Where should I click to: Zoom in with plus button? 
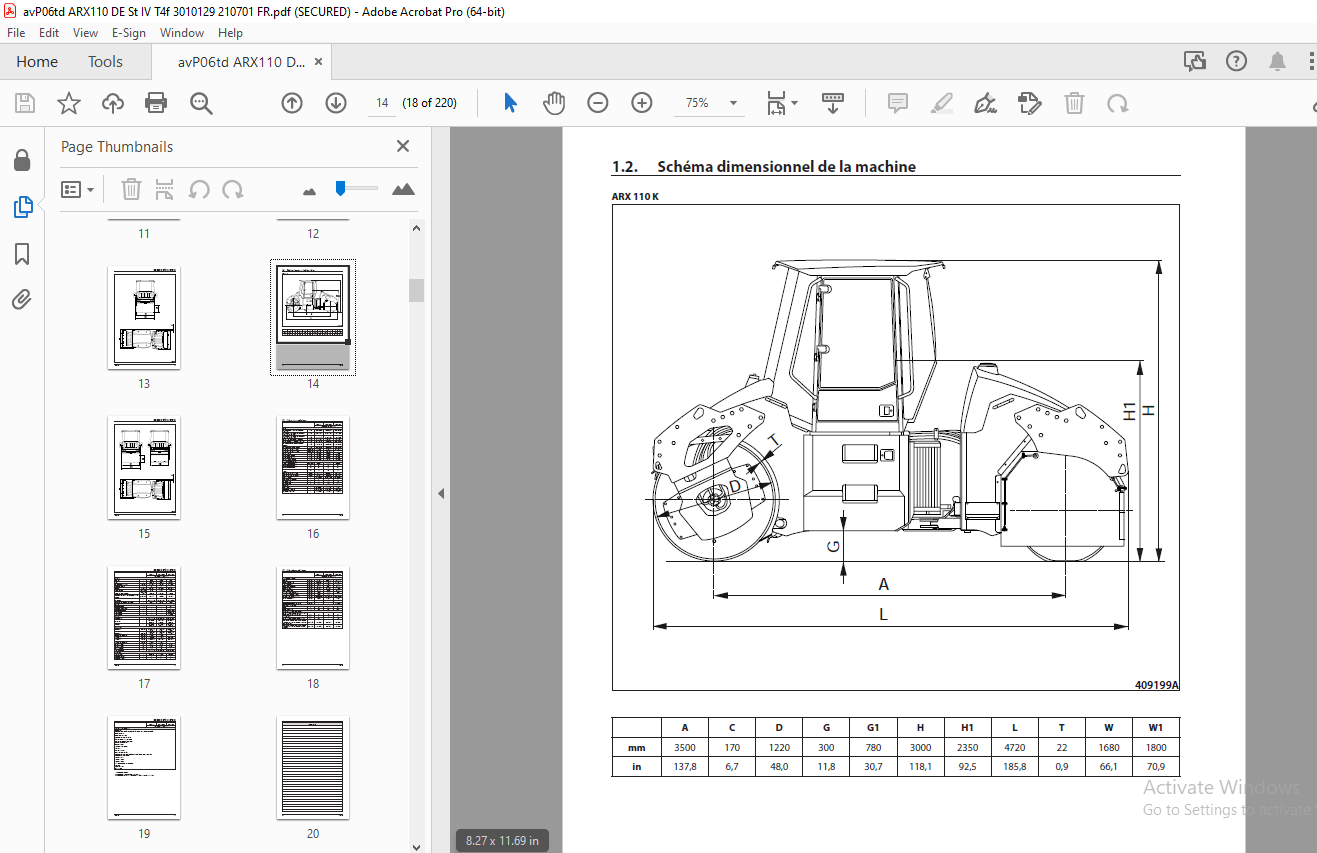[642, 103]
